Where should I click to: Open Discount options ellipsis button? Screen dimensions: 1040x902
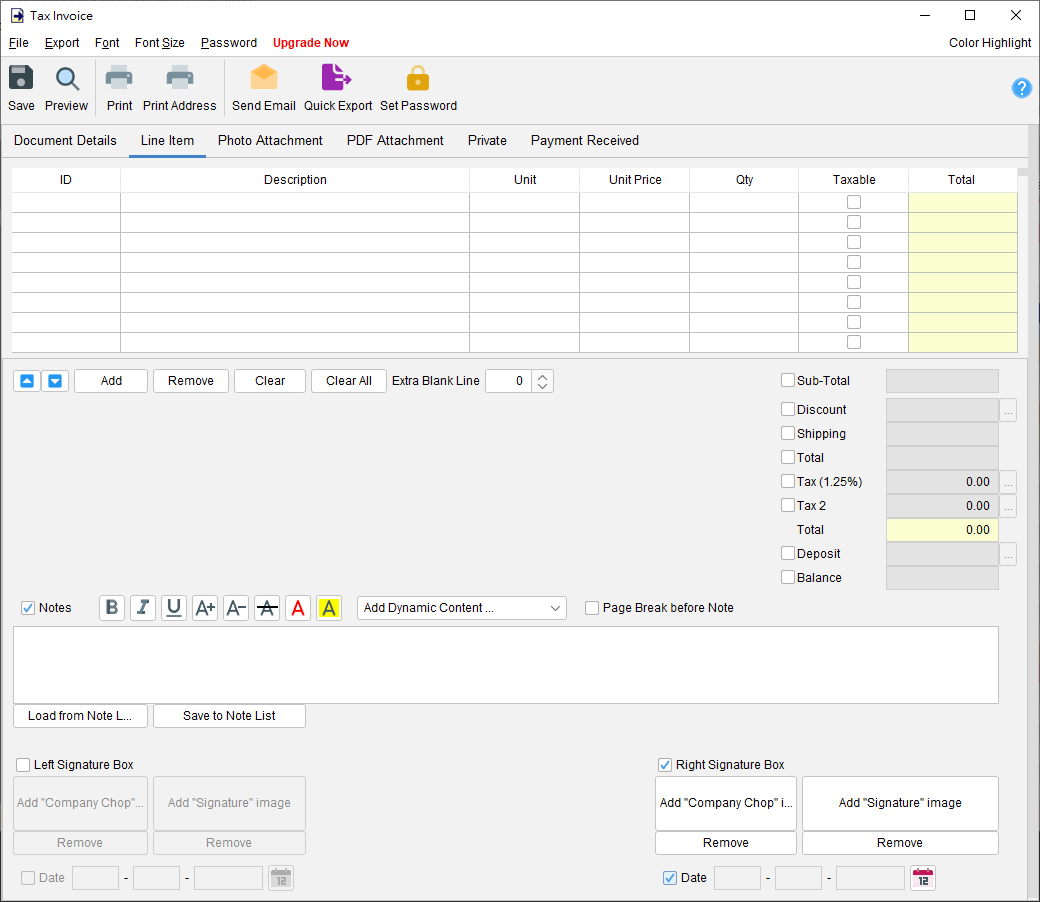(x=1008, y=410)
